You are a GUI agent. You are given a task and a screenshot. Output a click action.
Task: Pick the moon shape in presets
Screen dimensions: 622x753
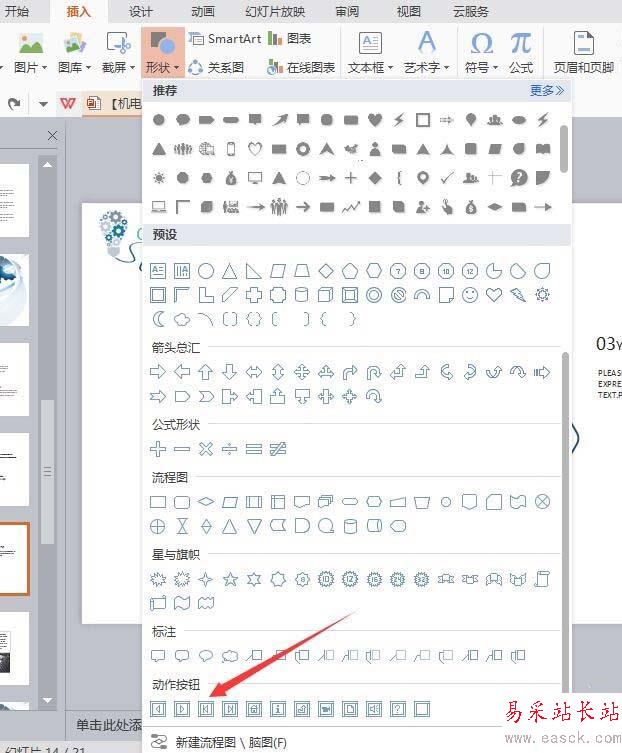158,319
